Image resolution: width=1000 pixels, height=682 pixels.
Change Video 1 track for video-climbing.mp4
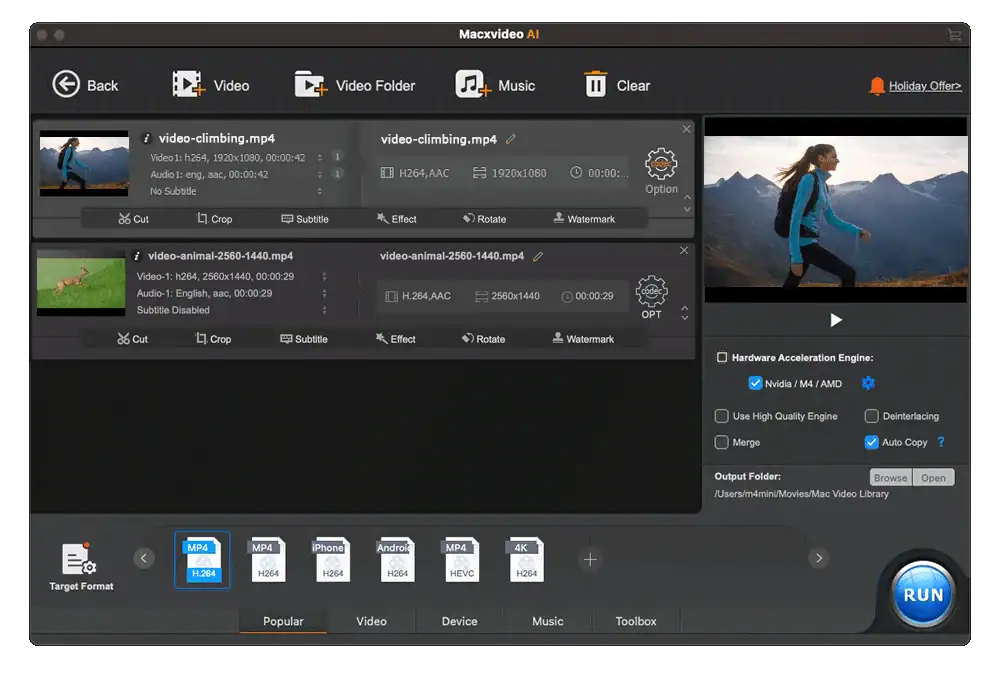click(320, 157)
